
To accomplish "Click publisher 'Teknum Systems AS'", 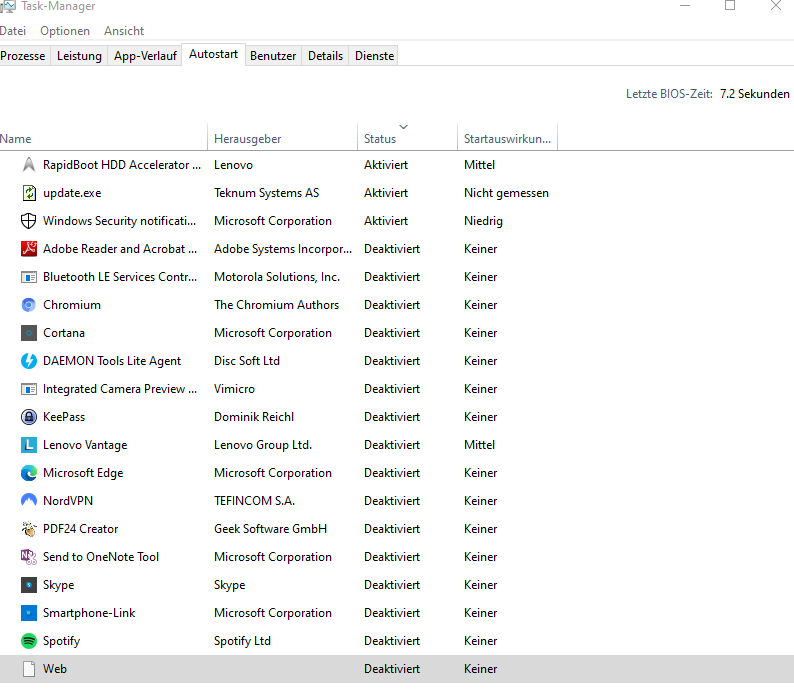I will (266, 193).
